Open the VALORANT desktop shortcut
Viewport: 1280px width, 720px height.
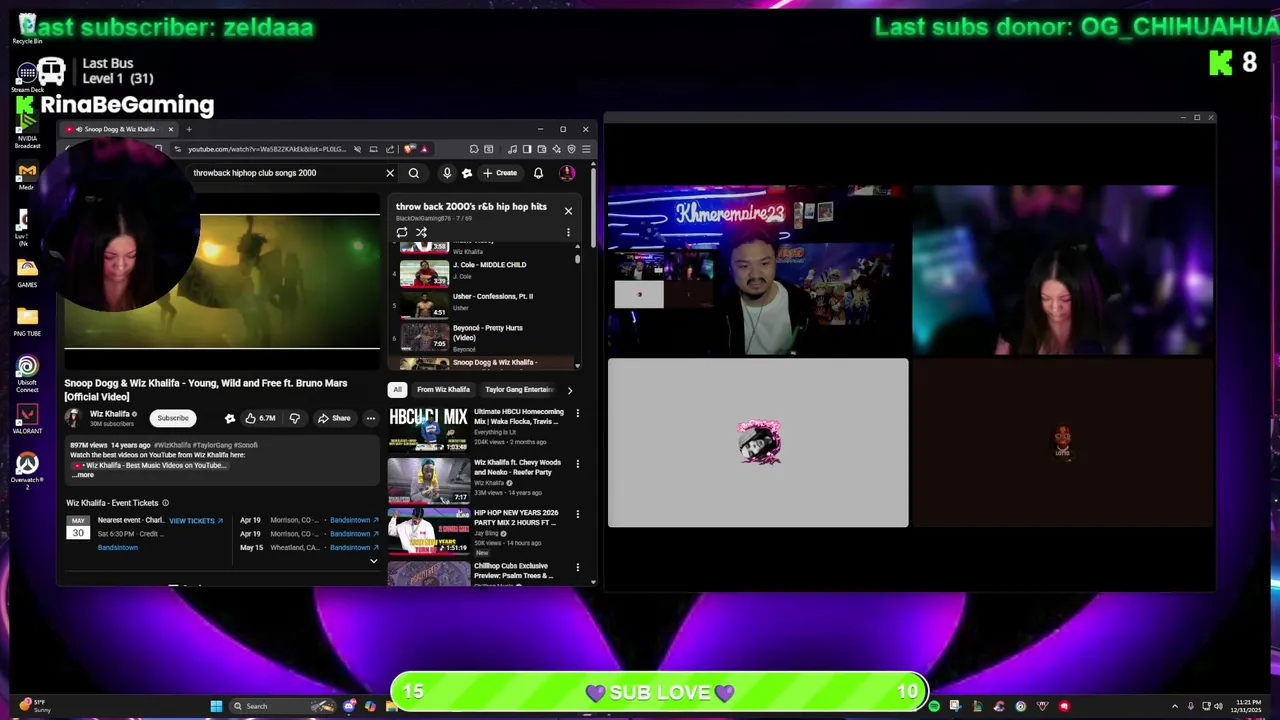(x=27, y=418)
